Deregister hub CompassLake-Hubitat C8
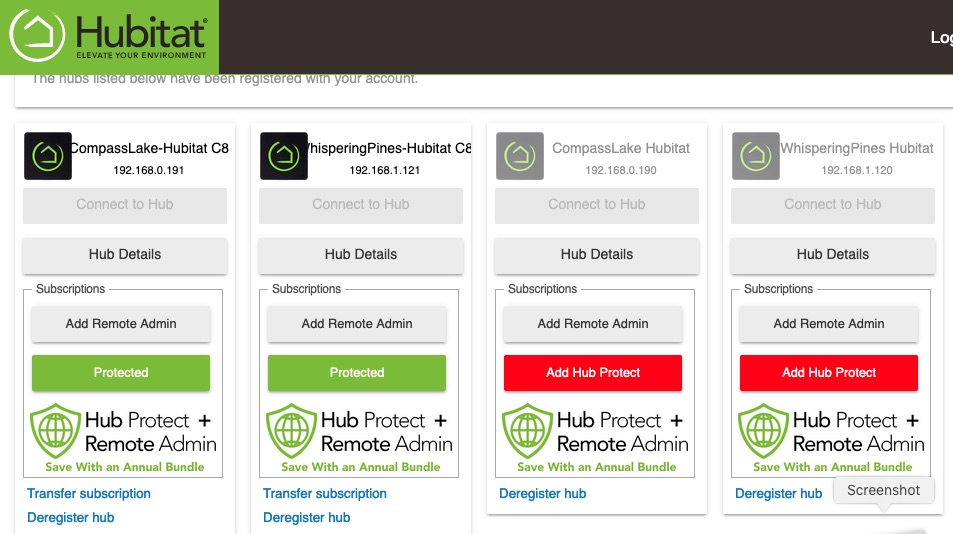 (x=71, y=518)
